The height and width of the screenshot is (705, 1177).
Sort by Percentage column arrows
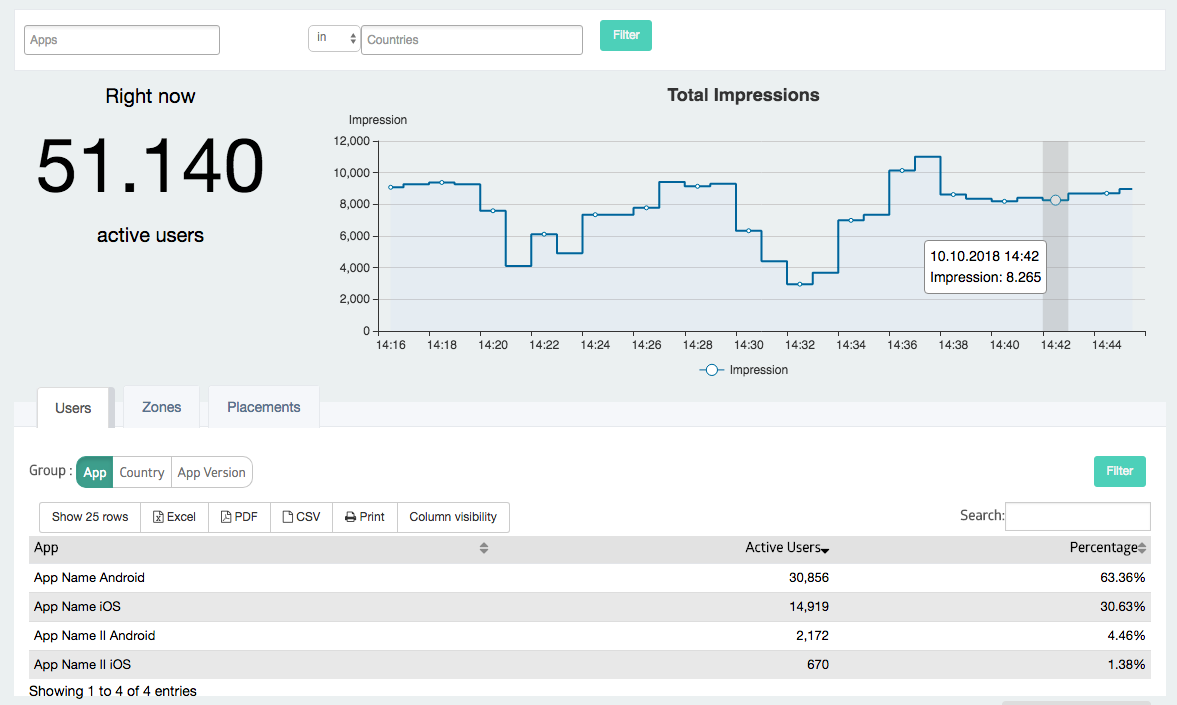[1142, 548]
